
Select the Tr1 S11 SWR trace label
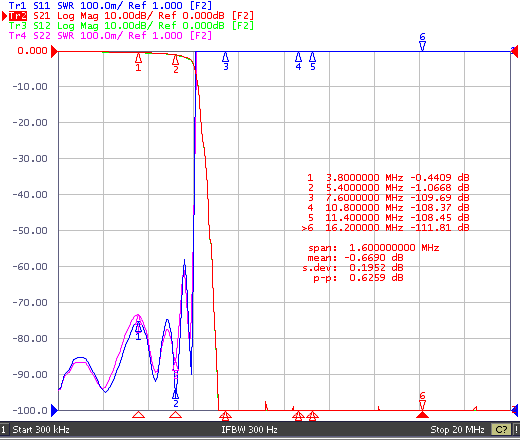click(110, 5)
